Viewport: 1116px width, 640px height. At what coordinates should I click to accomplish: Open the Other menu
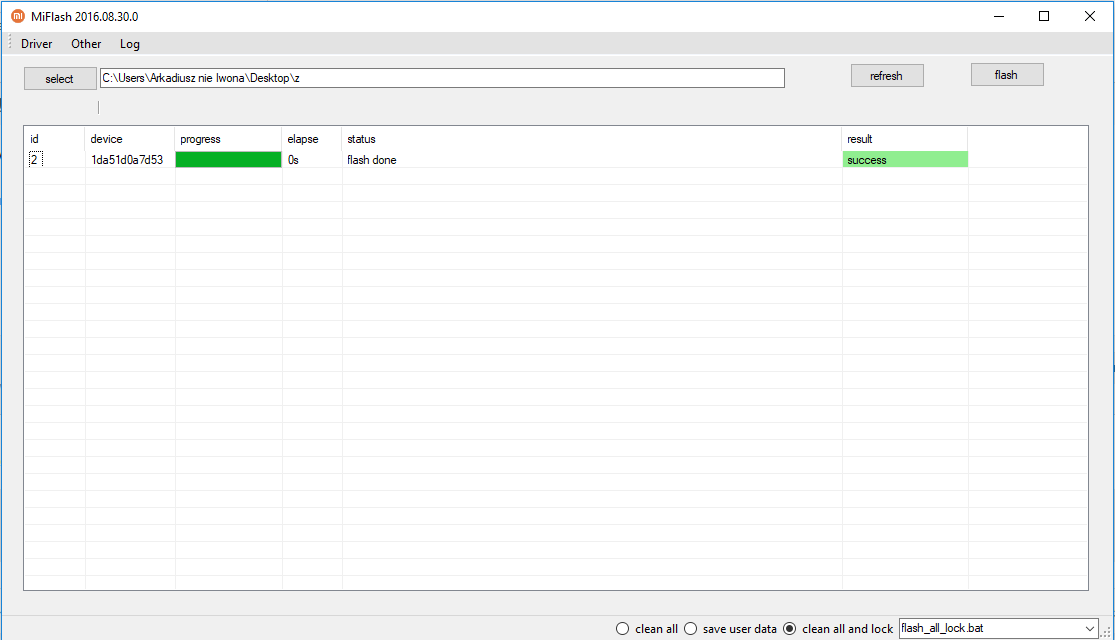(86, 44)
